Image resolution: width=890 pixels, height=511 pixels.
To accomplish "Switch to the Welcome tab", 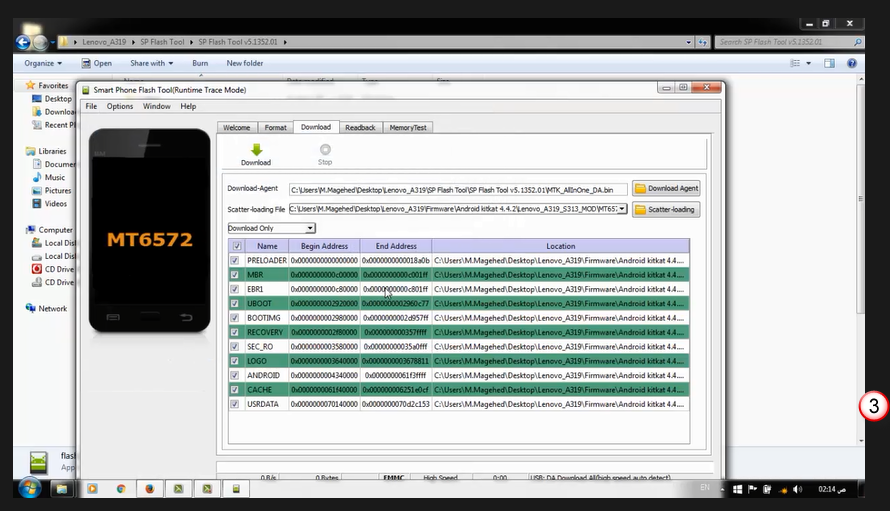I will [237, 128].
